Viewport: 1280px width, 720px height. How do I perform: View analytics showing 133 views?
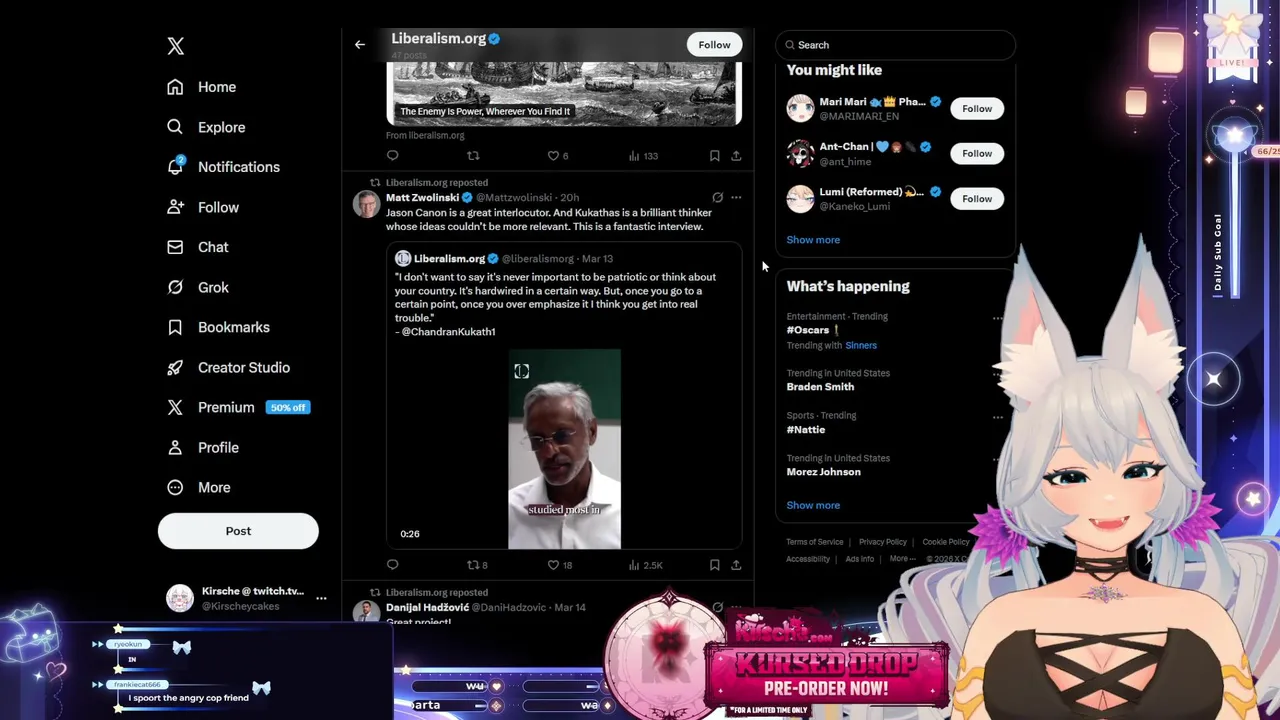(642, 156)
